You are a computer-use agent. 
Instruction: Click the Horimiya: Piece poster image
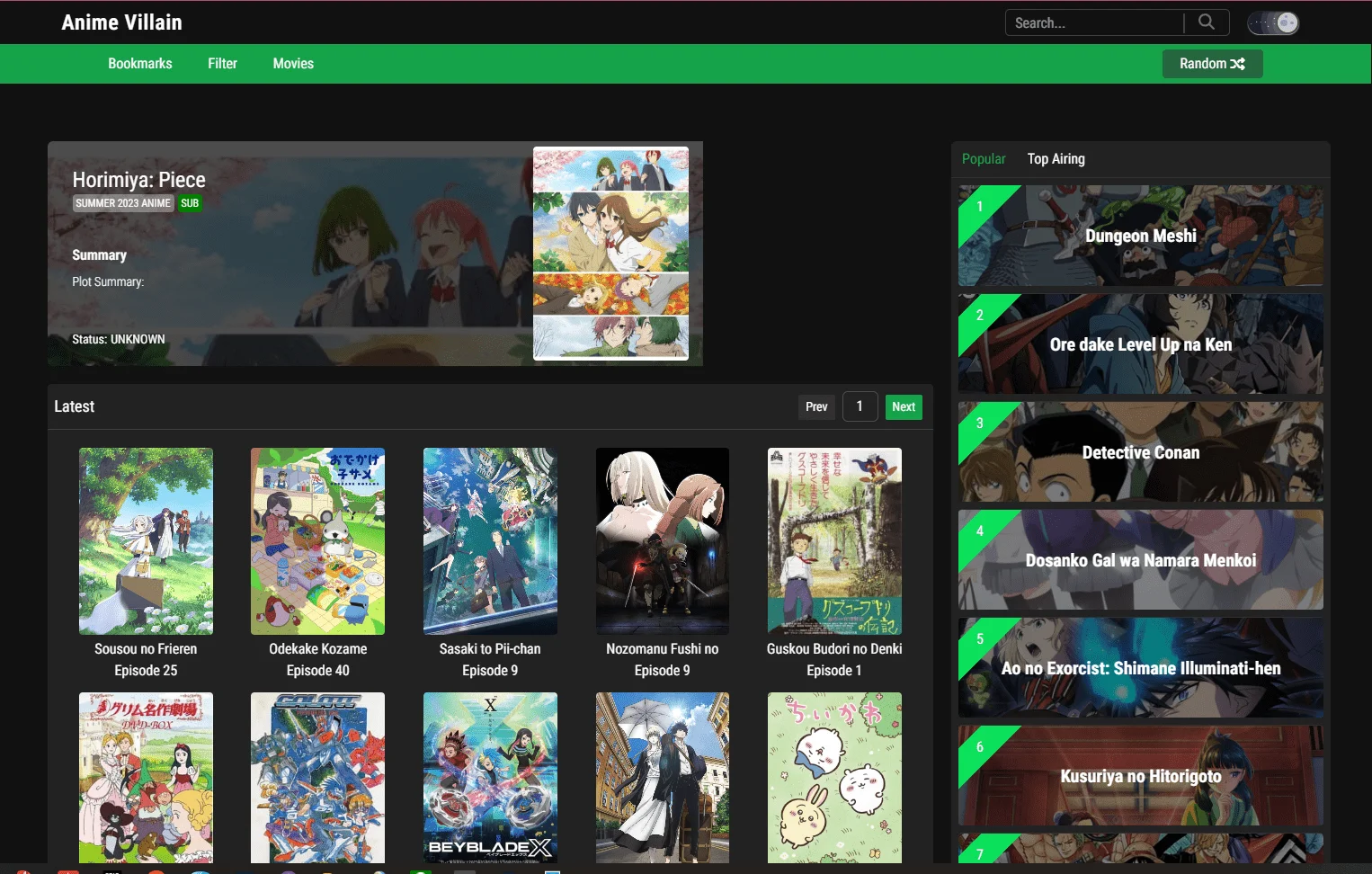pos(610,254)
